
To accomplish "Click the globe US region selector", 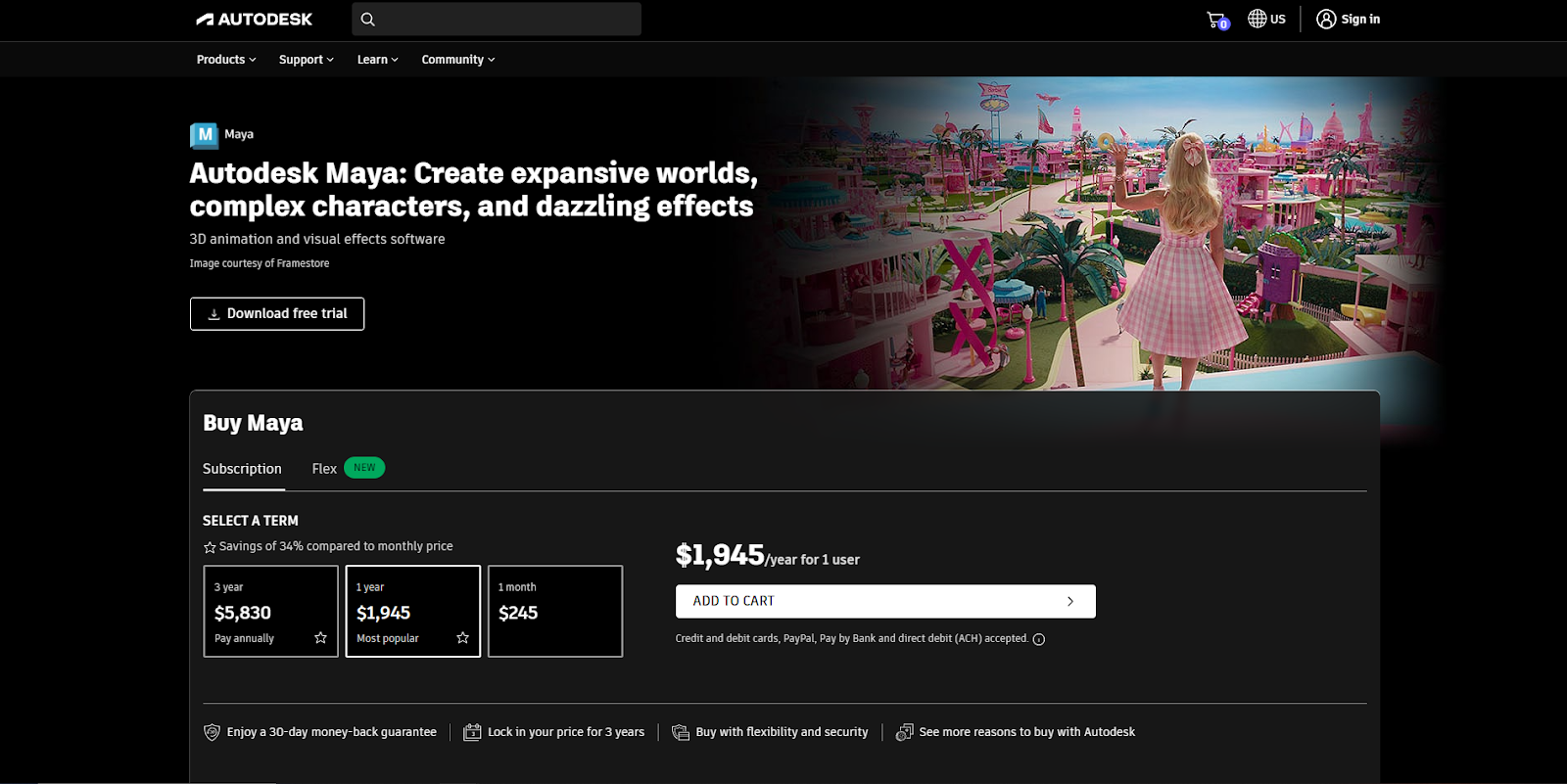I will pyautogui.click(x=1266, y=19).
